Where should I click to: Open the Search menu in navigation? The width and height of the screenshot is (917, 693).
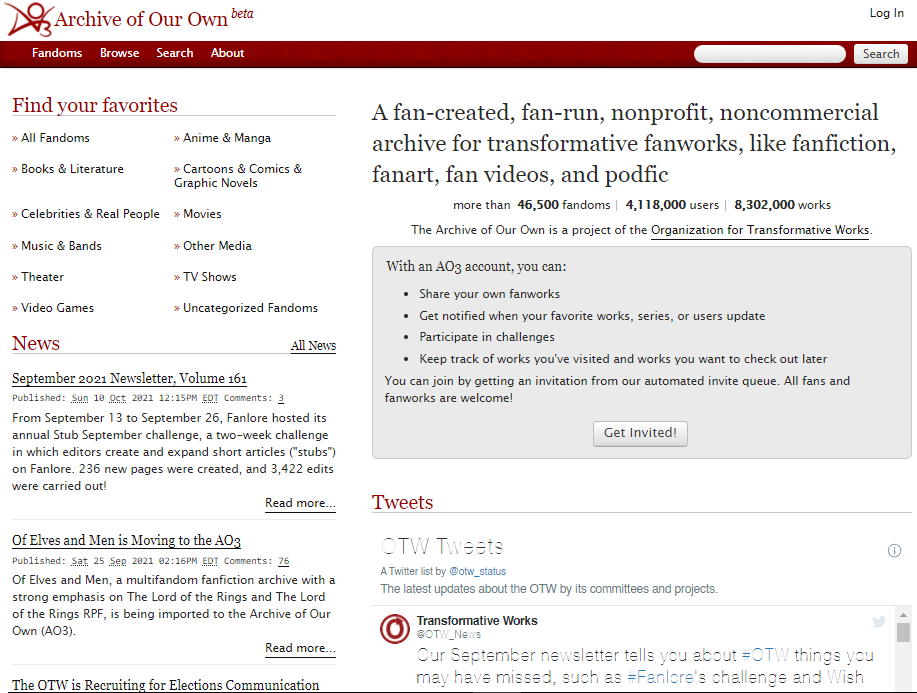click(x=174, y=53)
